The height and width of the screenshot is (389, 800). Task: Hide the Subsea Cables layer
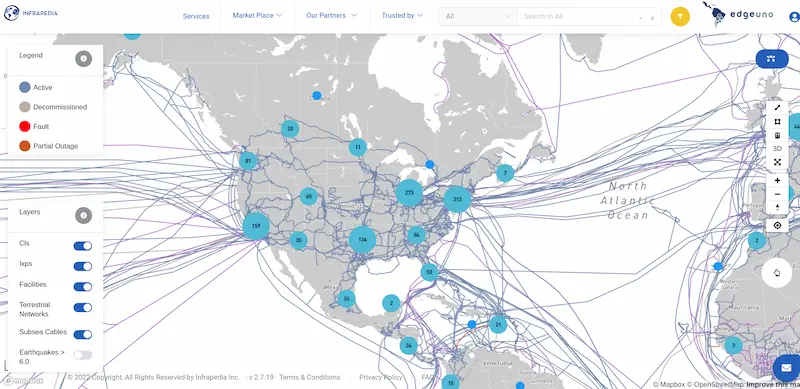point(83,335)
